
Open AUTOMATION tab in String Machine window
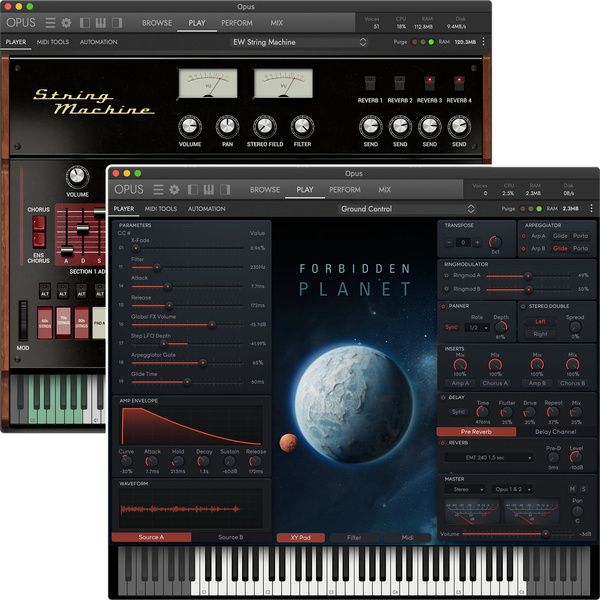point(98,42)
